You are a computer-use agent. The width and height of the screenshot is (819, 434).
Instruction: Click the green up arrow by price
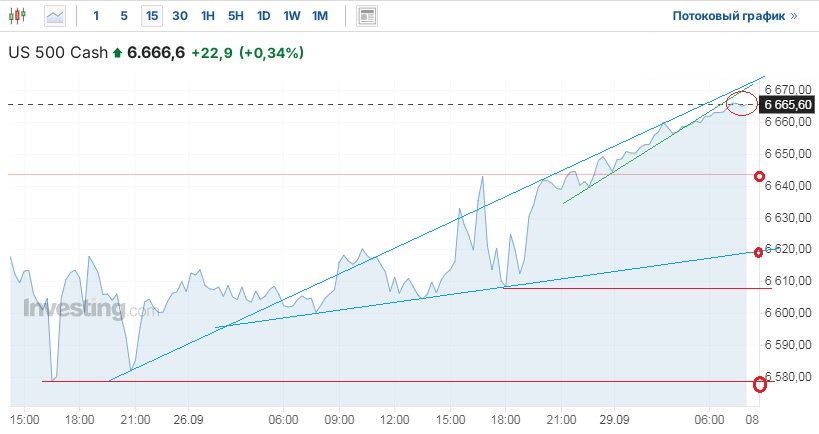tap(117, 52)
